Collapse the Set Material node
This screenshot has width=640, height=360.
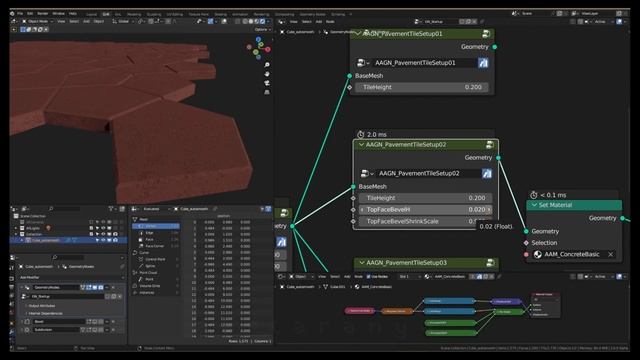point(534,205)
